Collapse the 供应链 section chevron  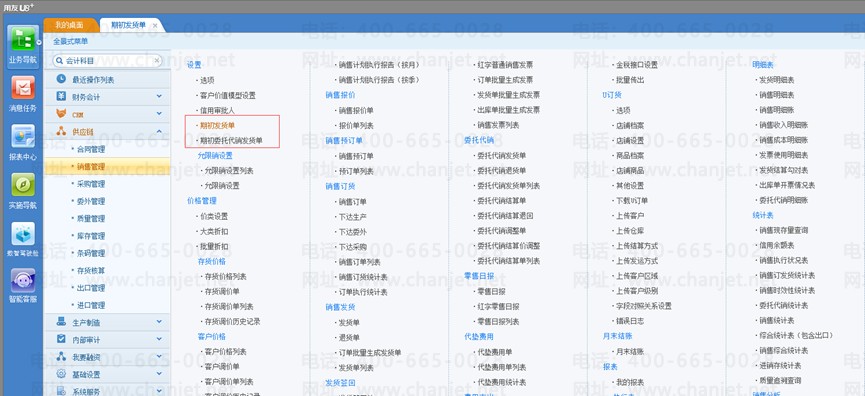(159, 131)
